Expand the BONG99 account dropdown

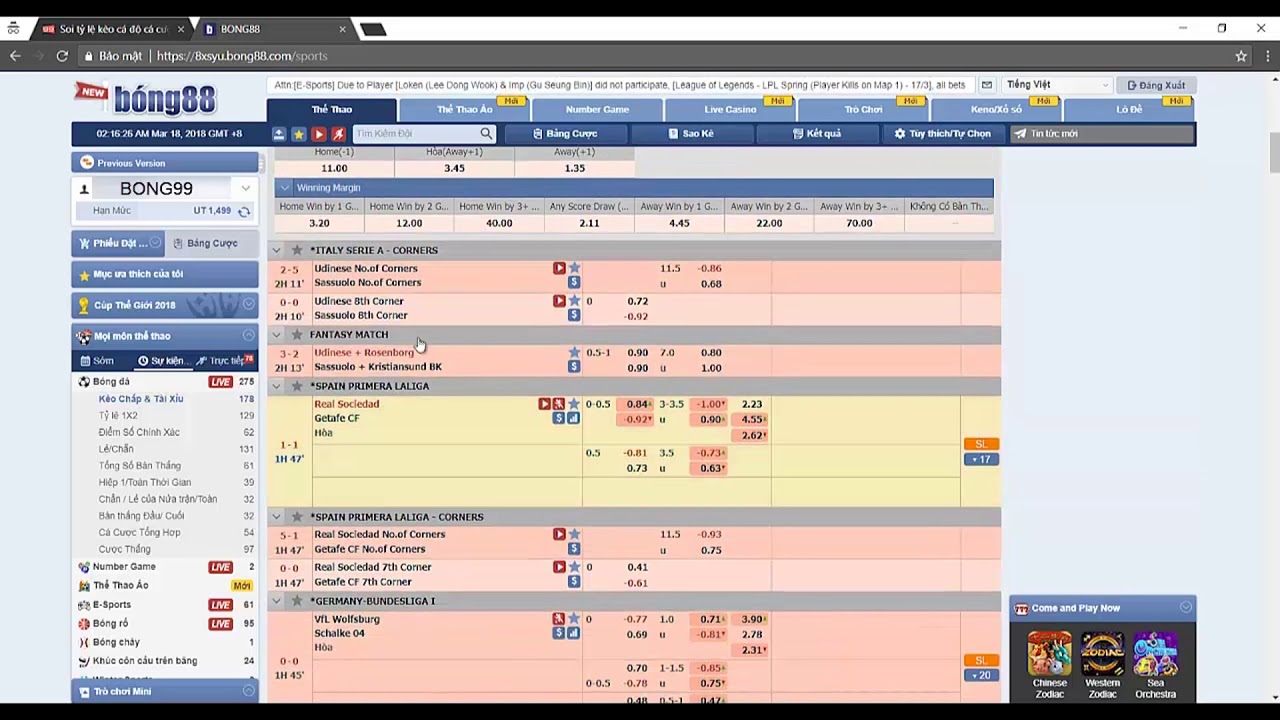point(245,188)
